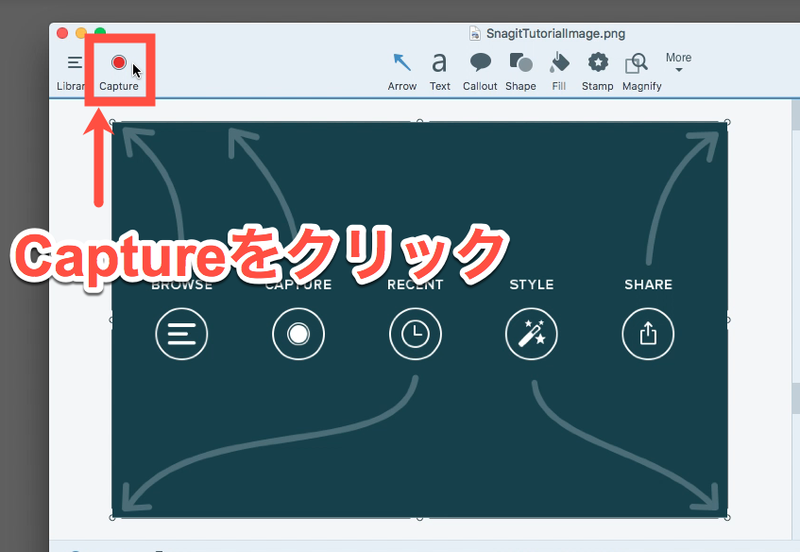Click the top-center selection handle of image
Viewport: 800px width, 552px height.
(x=420, y=121)
